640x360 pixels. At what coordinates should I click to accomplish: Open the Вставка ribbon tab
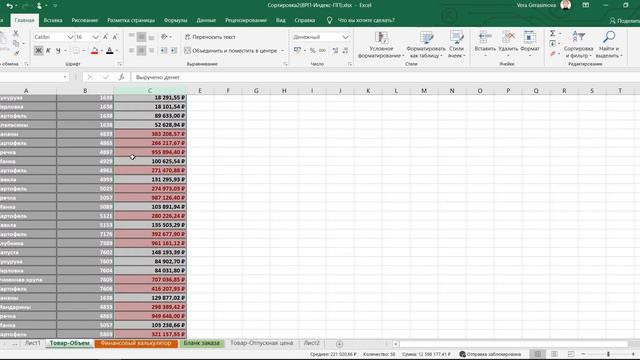(x=53, y=20)
